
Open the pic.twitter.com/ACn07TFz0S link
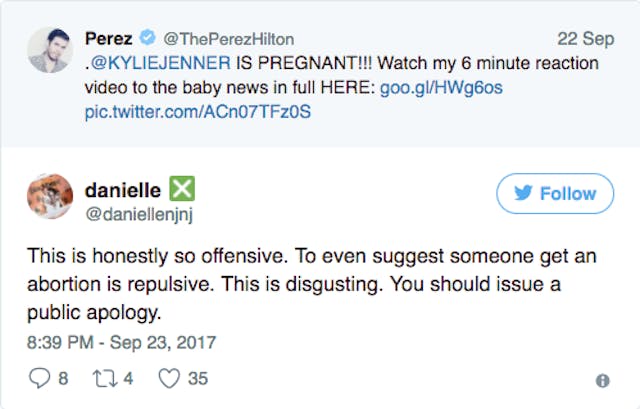click(198, 112)
